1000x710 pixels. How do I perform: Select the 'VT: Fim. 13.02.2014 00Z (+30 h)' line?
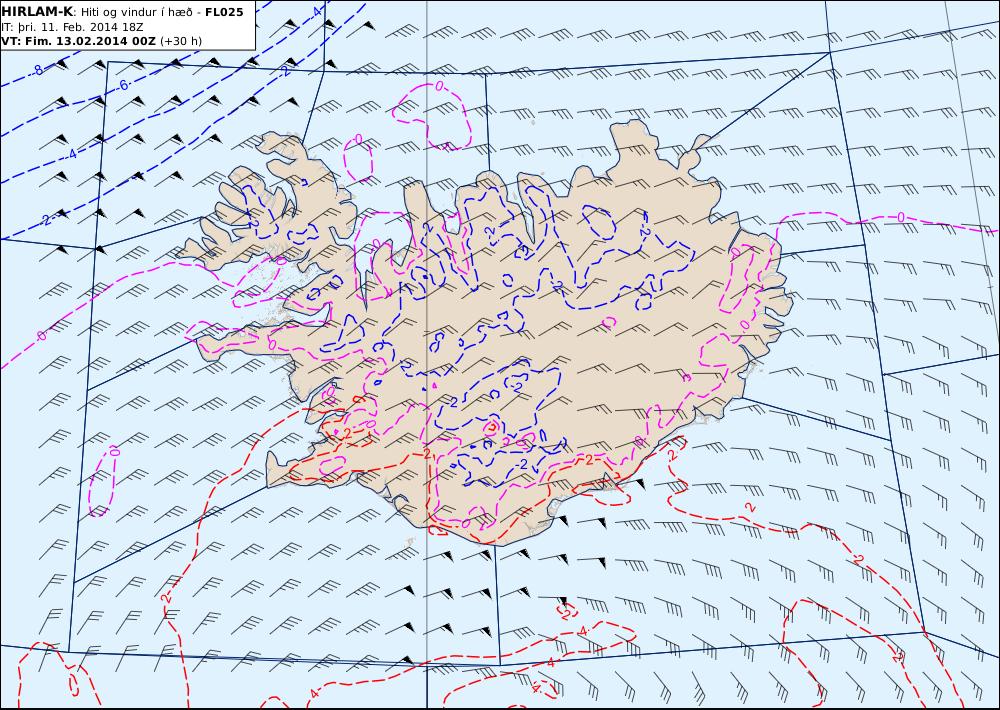point(101,41)
